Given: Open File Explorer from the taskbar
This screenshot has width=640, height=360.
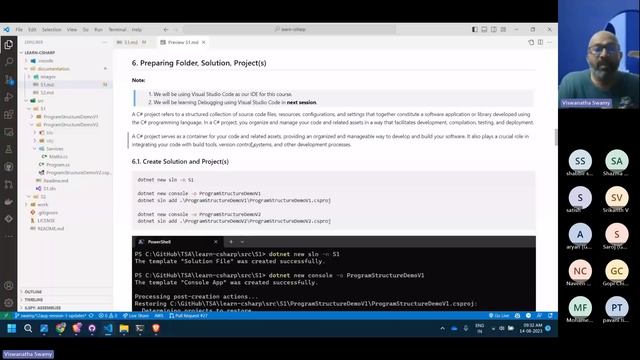Looking at the screenshot, I should 124,328.
